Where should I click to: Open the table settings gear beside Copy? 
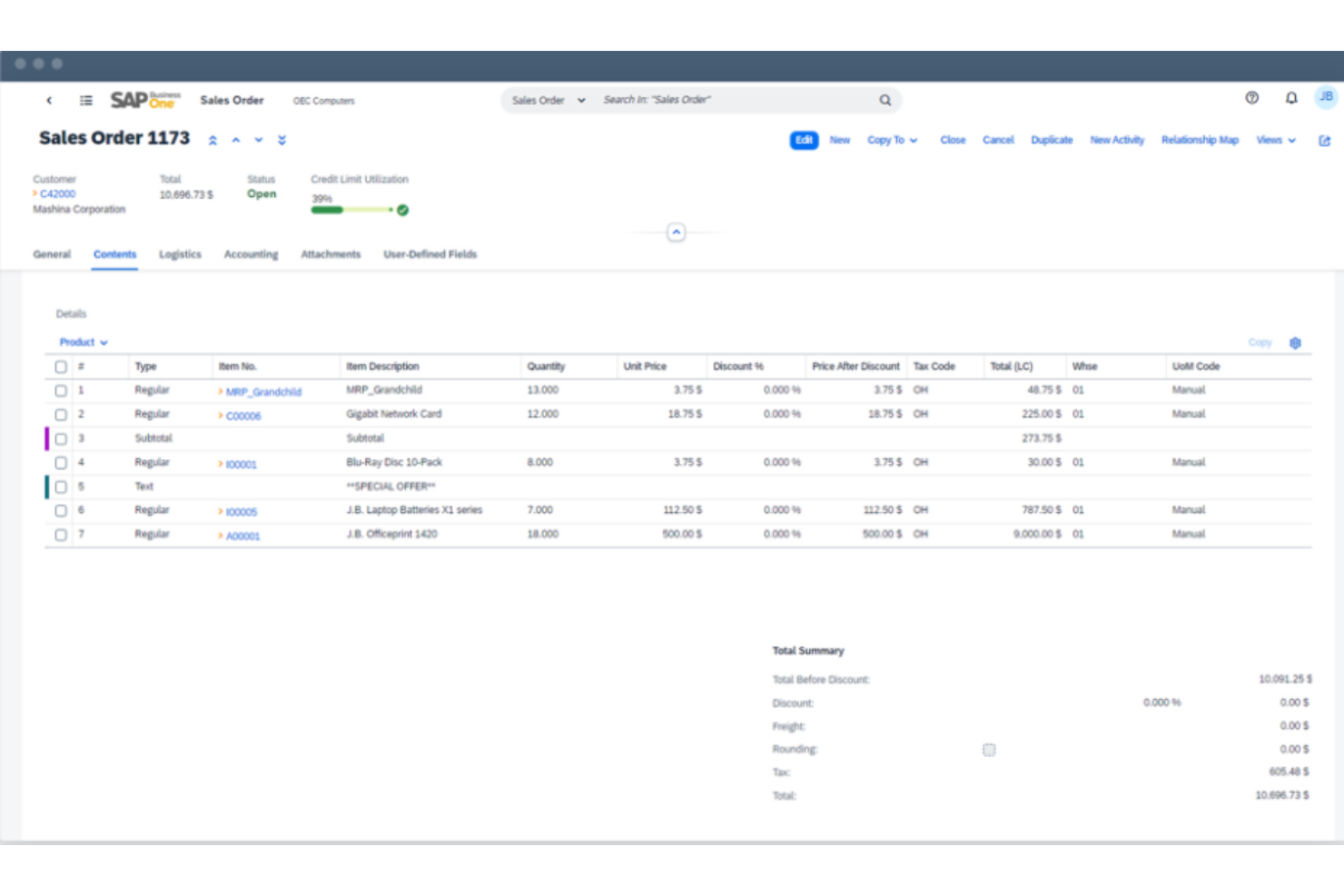[1295, 342]
